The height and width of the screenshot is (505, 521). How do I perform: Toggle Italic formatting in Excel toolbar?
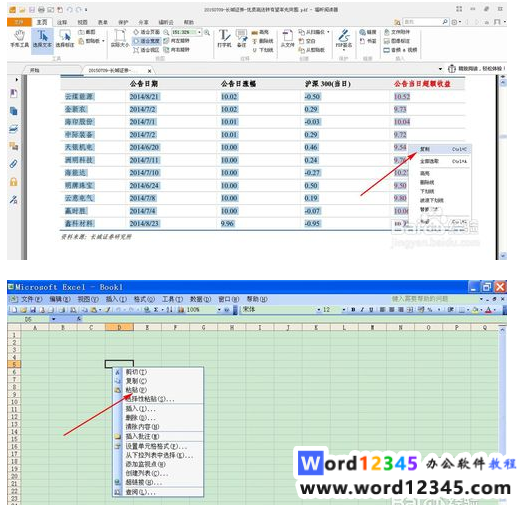coord(362,310)
